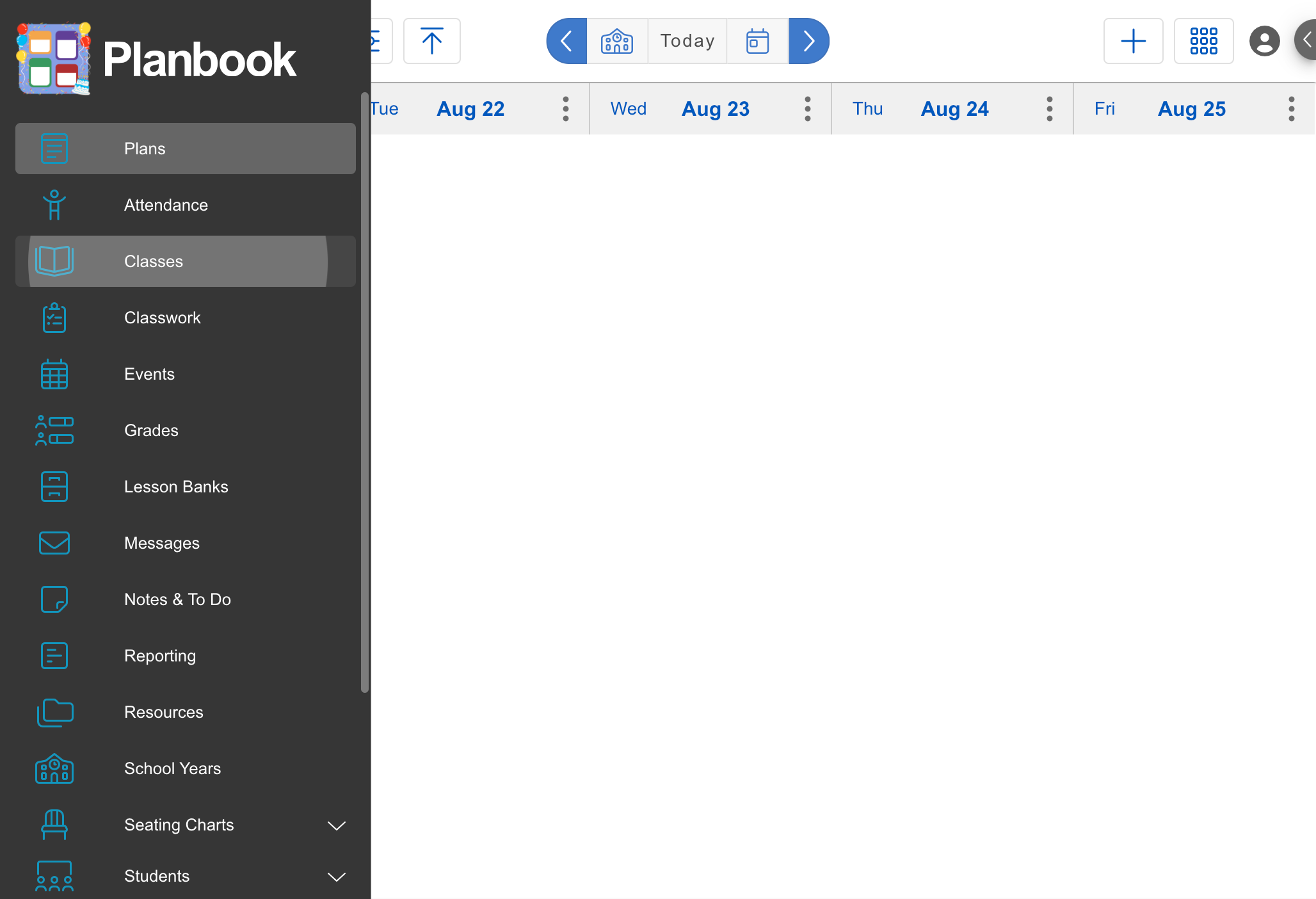The height and width of the screenshot is (899, 1316).
Task: Click the Classes open-book icon
Action: coord(54,261)
